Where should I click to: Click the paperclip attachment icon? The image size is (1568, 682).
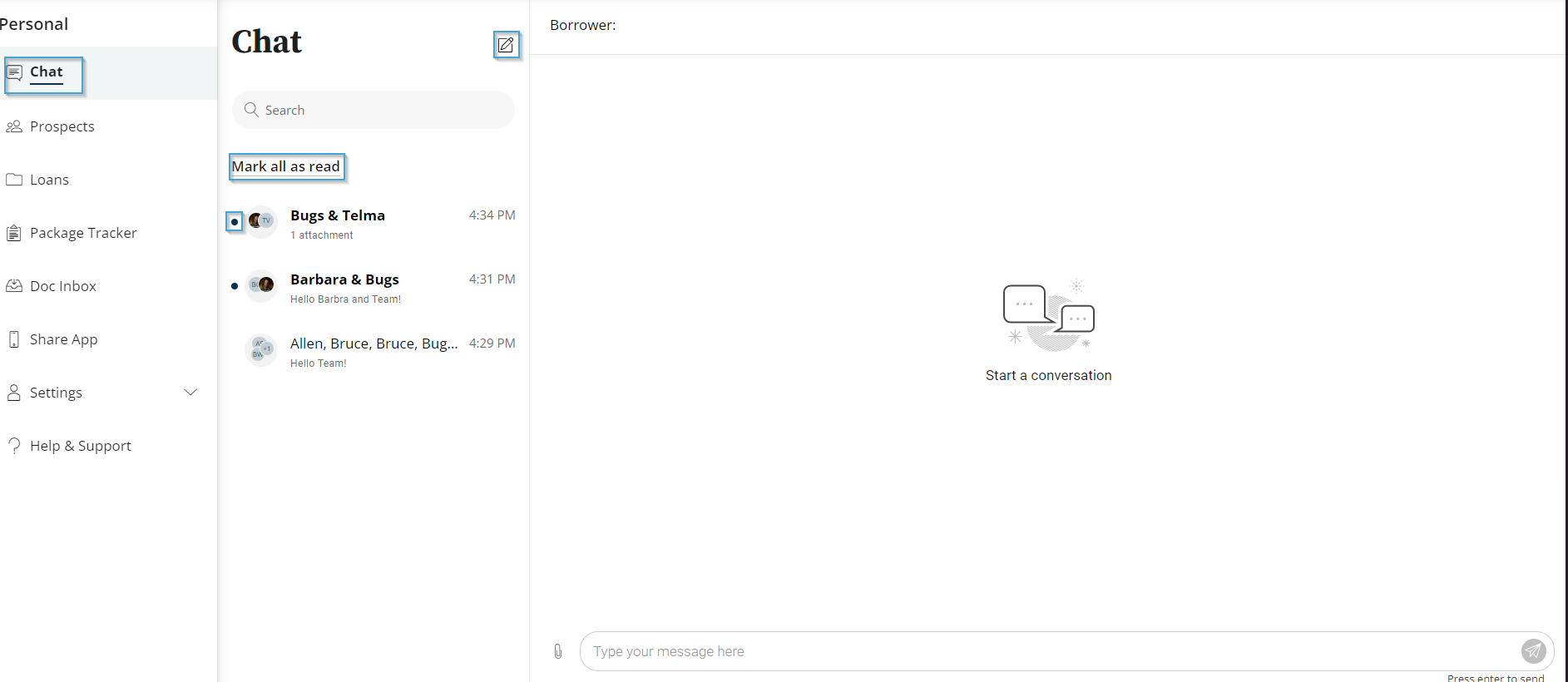pos(558,651)
